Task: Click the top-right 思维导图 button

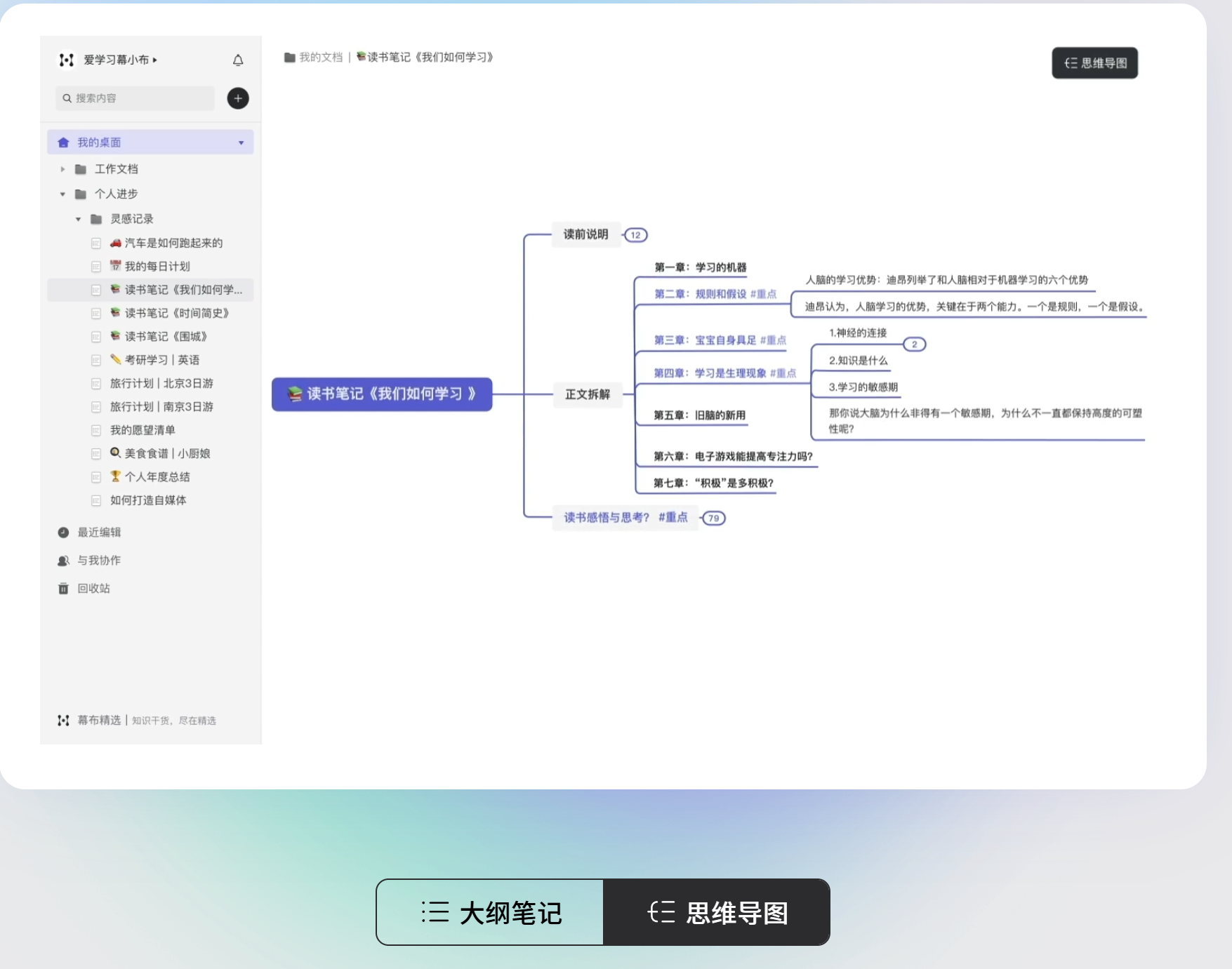Action: (x=1094, y=63)
